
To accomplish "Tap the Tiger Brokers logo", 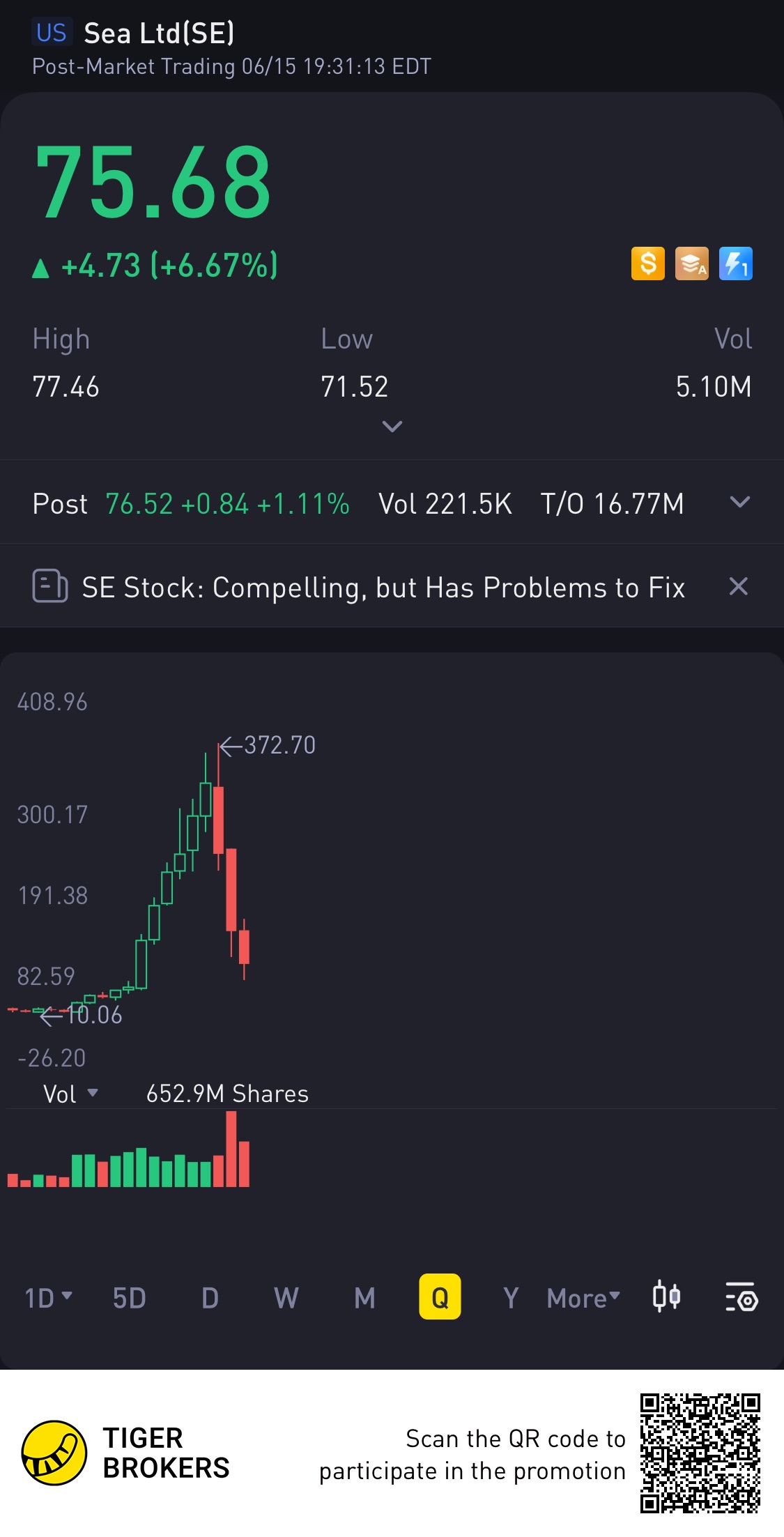I will coord(54,1453).
